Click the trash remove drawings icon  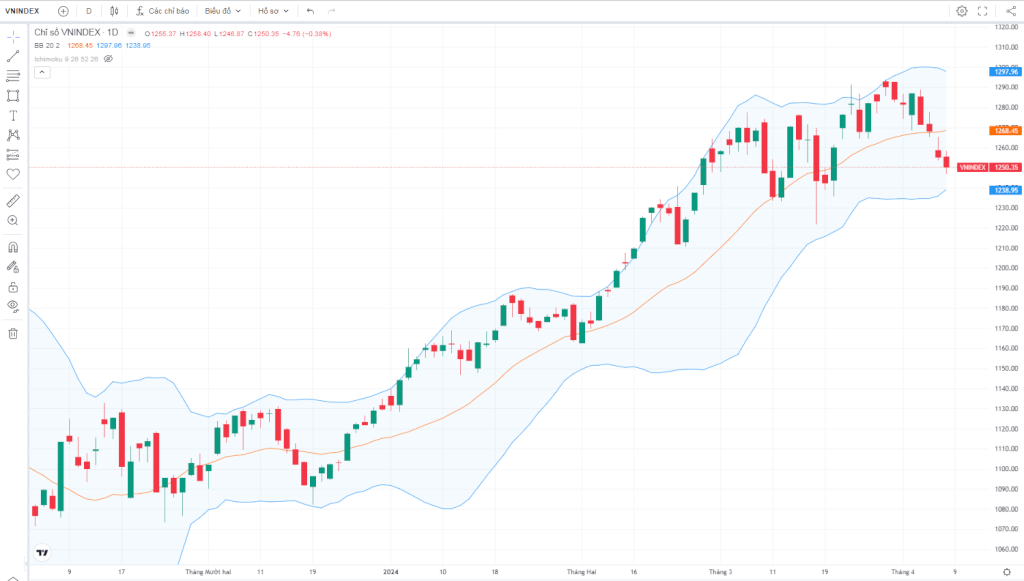point(13,334)
